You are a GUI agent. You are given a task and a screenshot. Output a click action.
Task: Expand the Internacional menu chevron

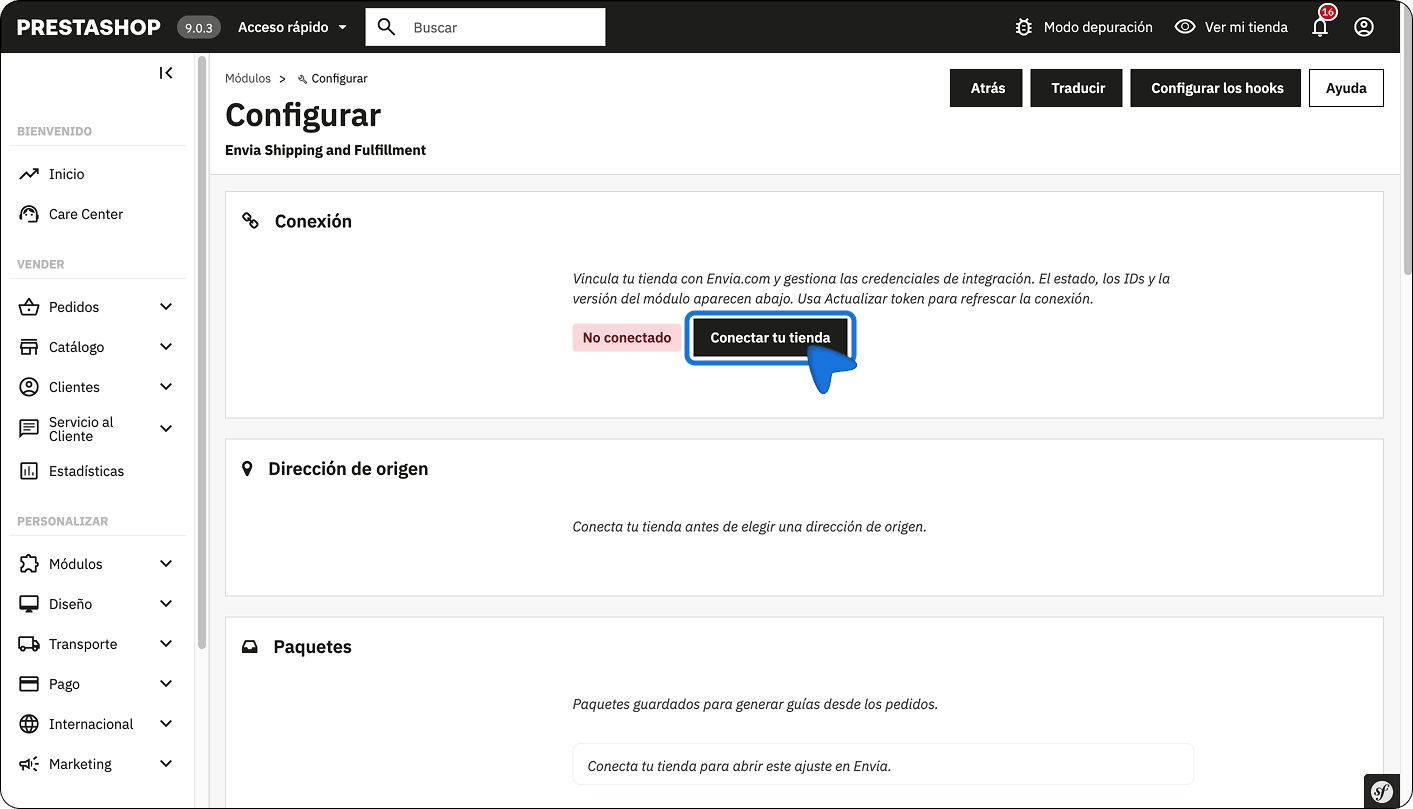pos(166,724)
